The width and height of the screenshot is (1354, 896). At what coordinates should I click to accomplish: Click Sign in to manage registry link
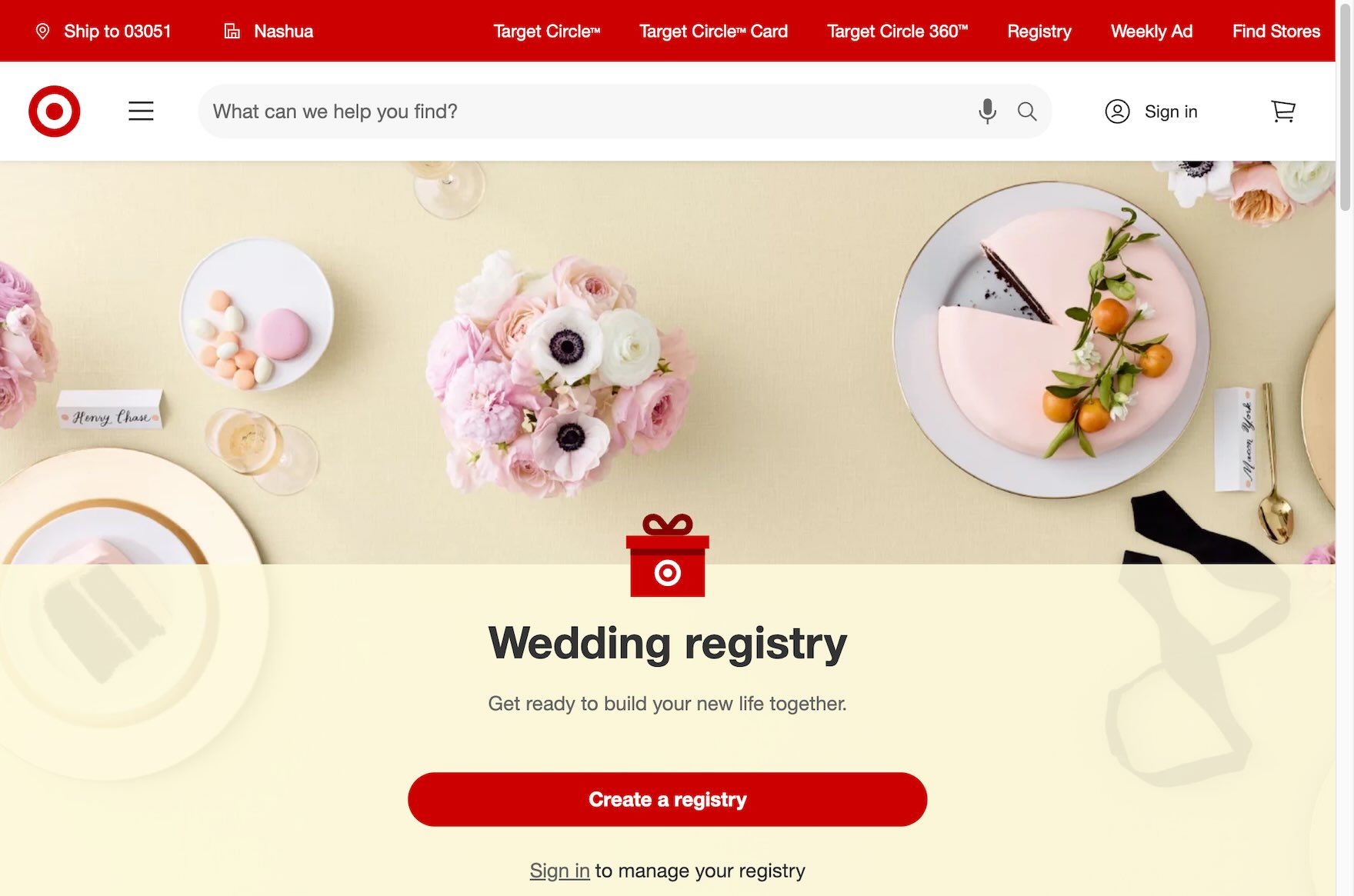tap(559, 871)
